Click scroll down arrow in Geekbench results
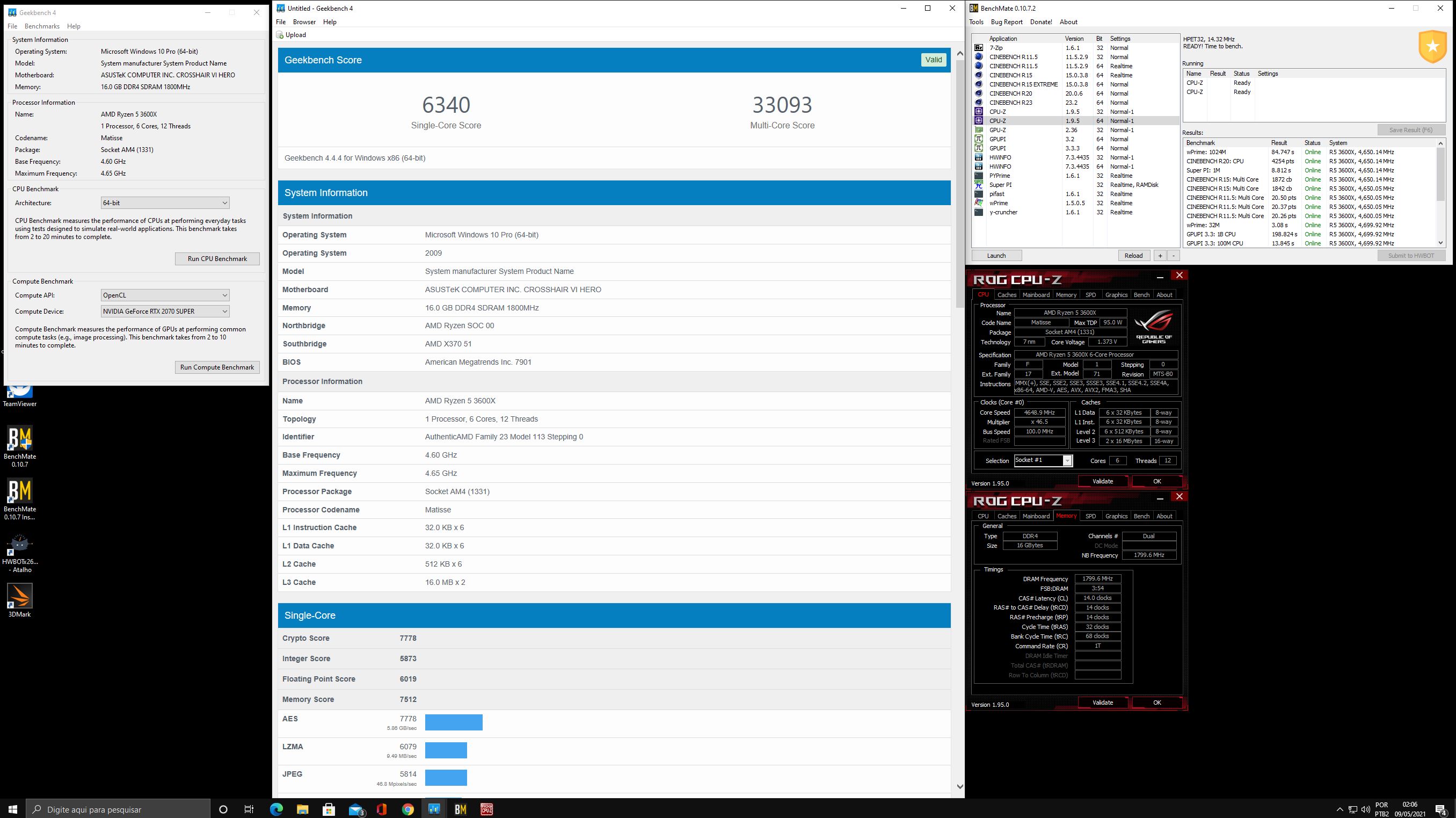The width and height of the screenshot is (1456, 818). click(959, 786)
